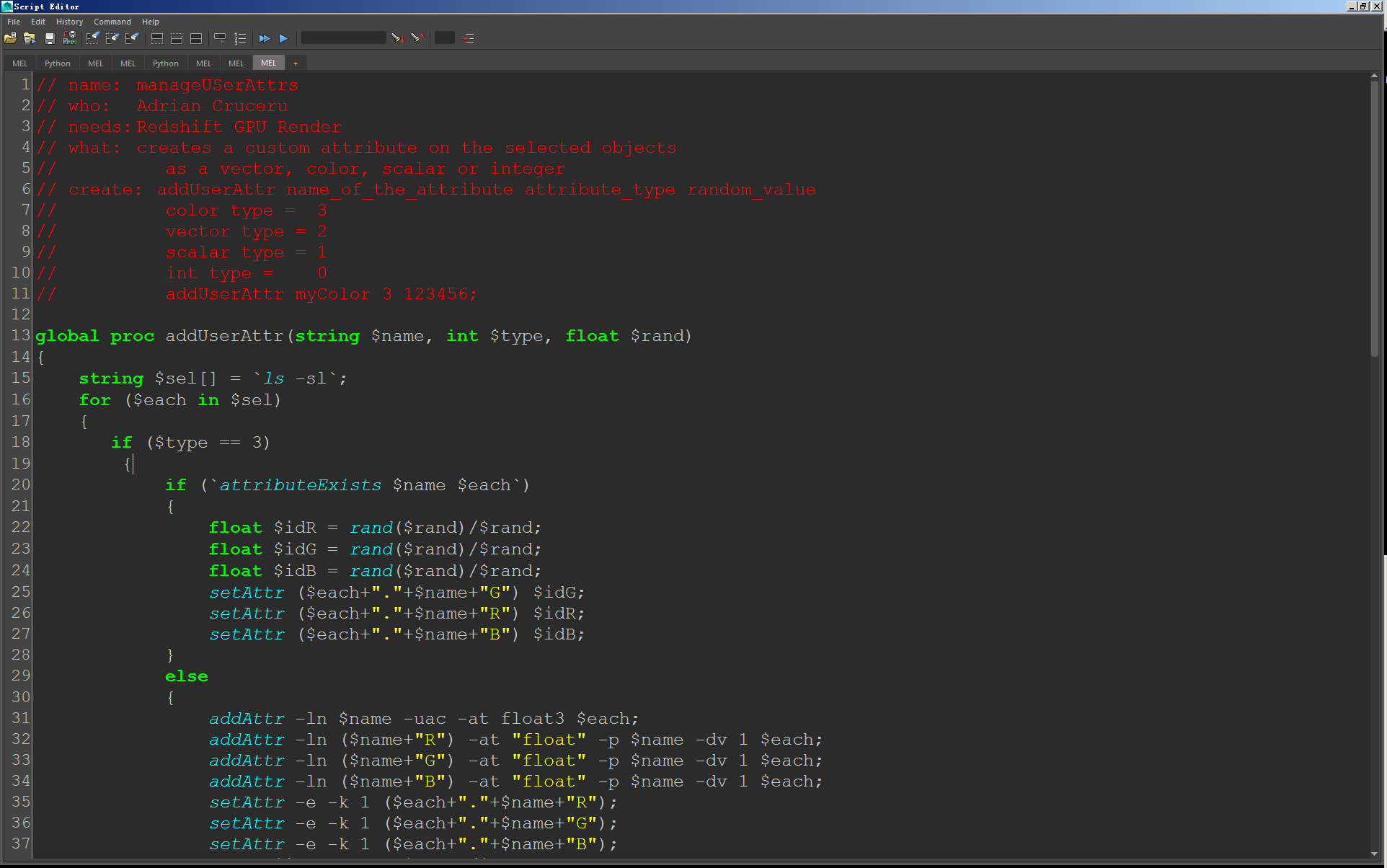
Task: Toggle Echo All Commands icon
Action: [x=220, y=38]
